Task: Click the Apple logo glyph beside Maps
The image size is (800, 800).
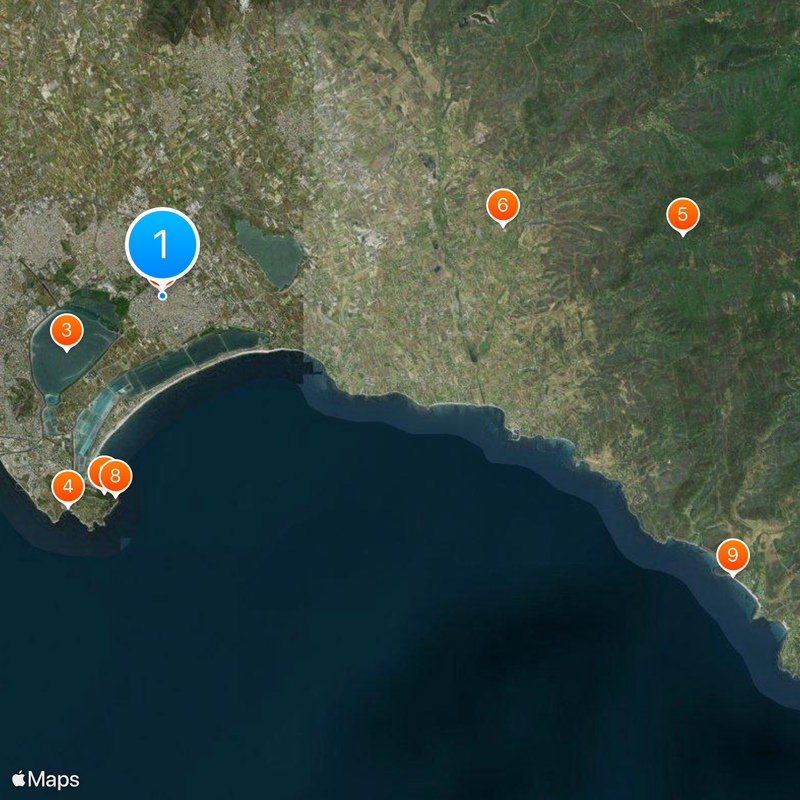Action: point(19,779)
